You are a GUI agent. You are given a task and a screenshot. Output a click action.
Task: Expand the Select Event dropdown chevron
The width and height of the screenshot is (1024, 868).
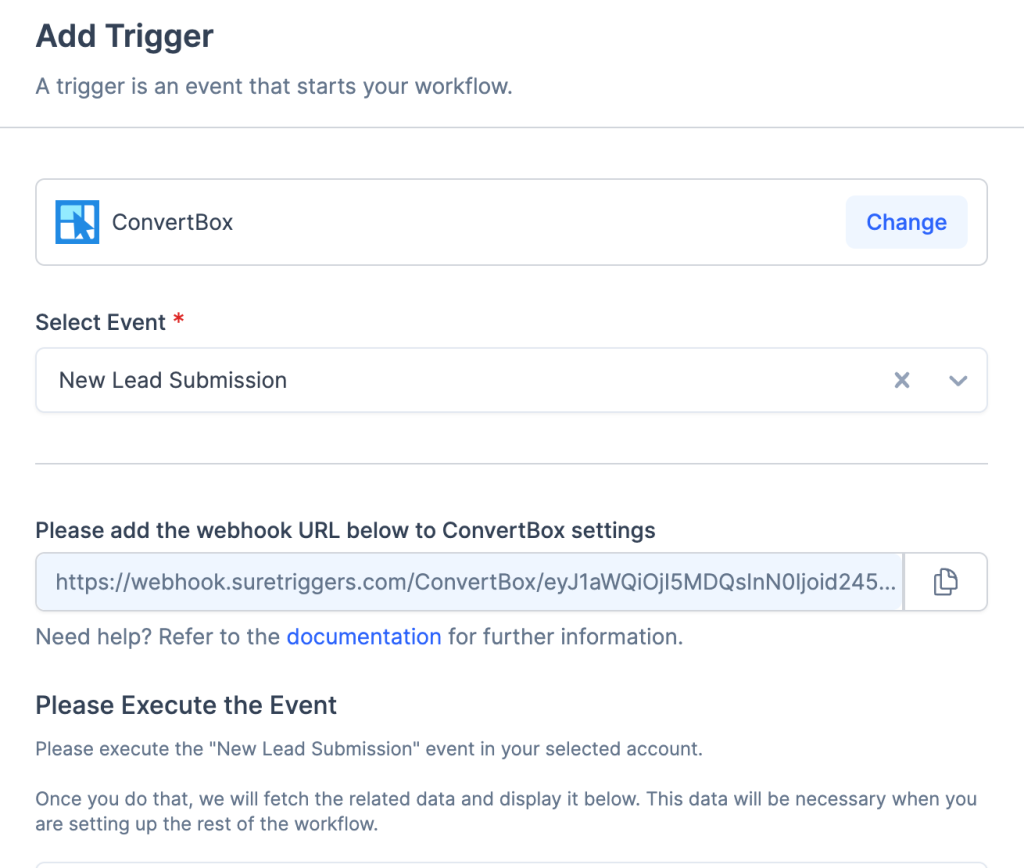click(x=958, y=380)
